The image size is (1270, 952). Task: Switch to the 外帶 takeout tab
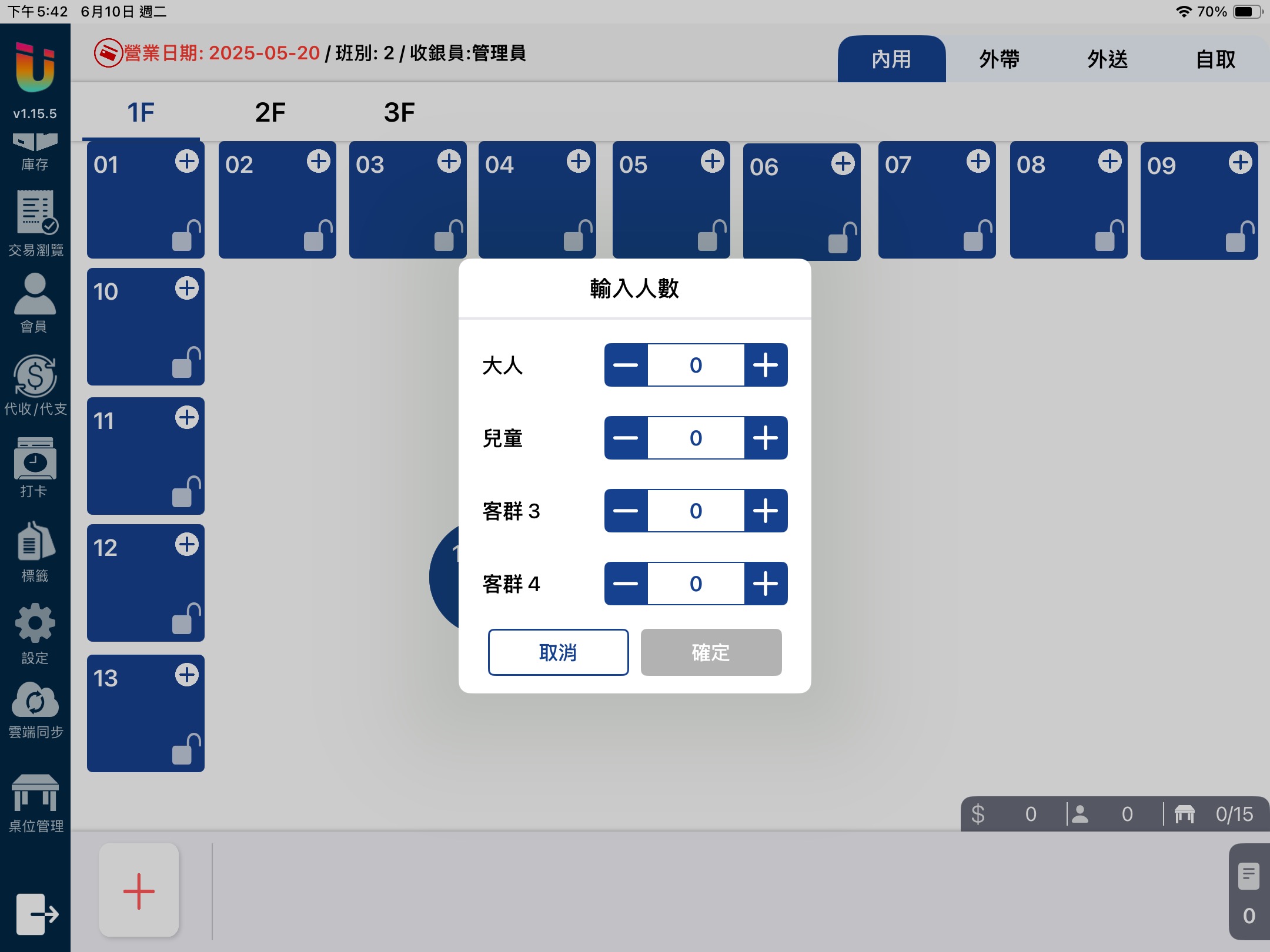pyautogui.click(x=999, y=59)
